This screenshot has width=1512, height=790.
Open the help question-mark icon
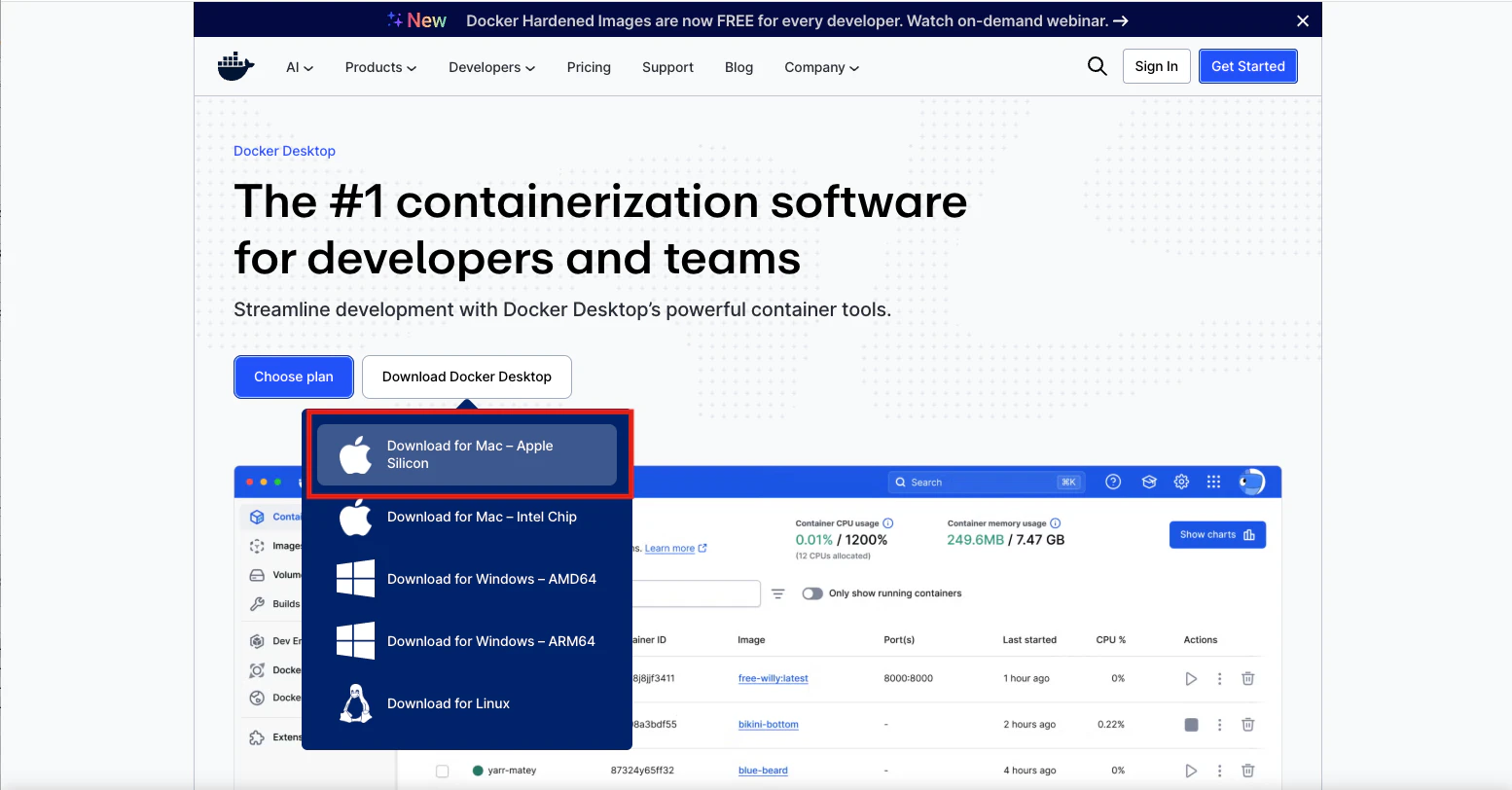(x=1113, y=482)
